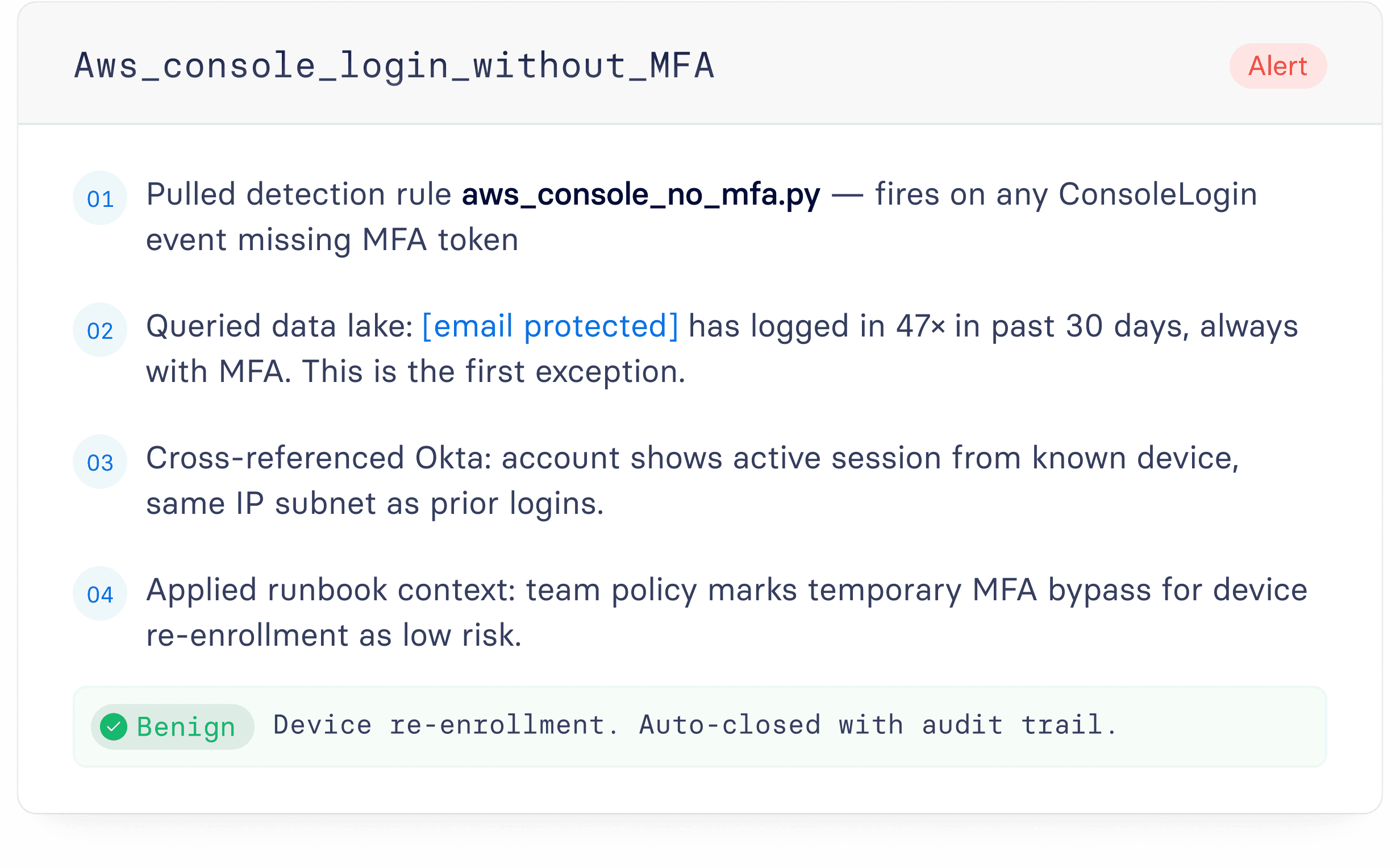Screen dimensions: 1400x868
Task: Click 'same IP subnet as prior logins' line
Action: (x=374, y=504)
